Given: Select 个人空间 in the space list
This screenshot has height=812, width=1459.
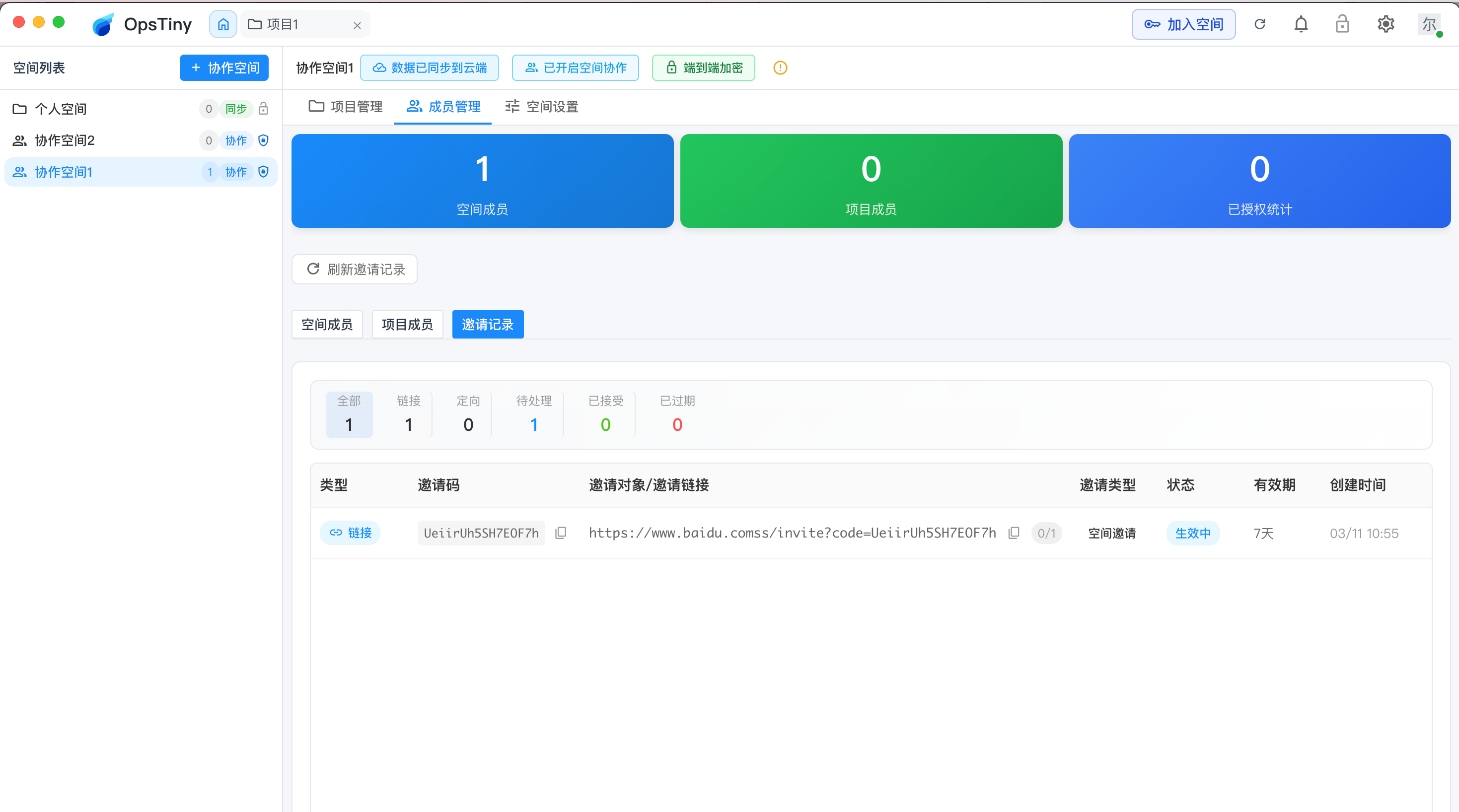Looking at the screenshot, I should pyautogui.click(x=141, y=109).
